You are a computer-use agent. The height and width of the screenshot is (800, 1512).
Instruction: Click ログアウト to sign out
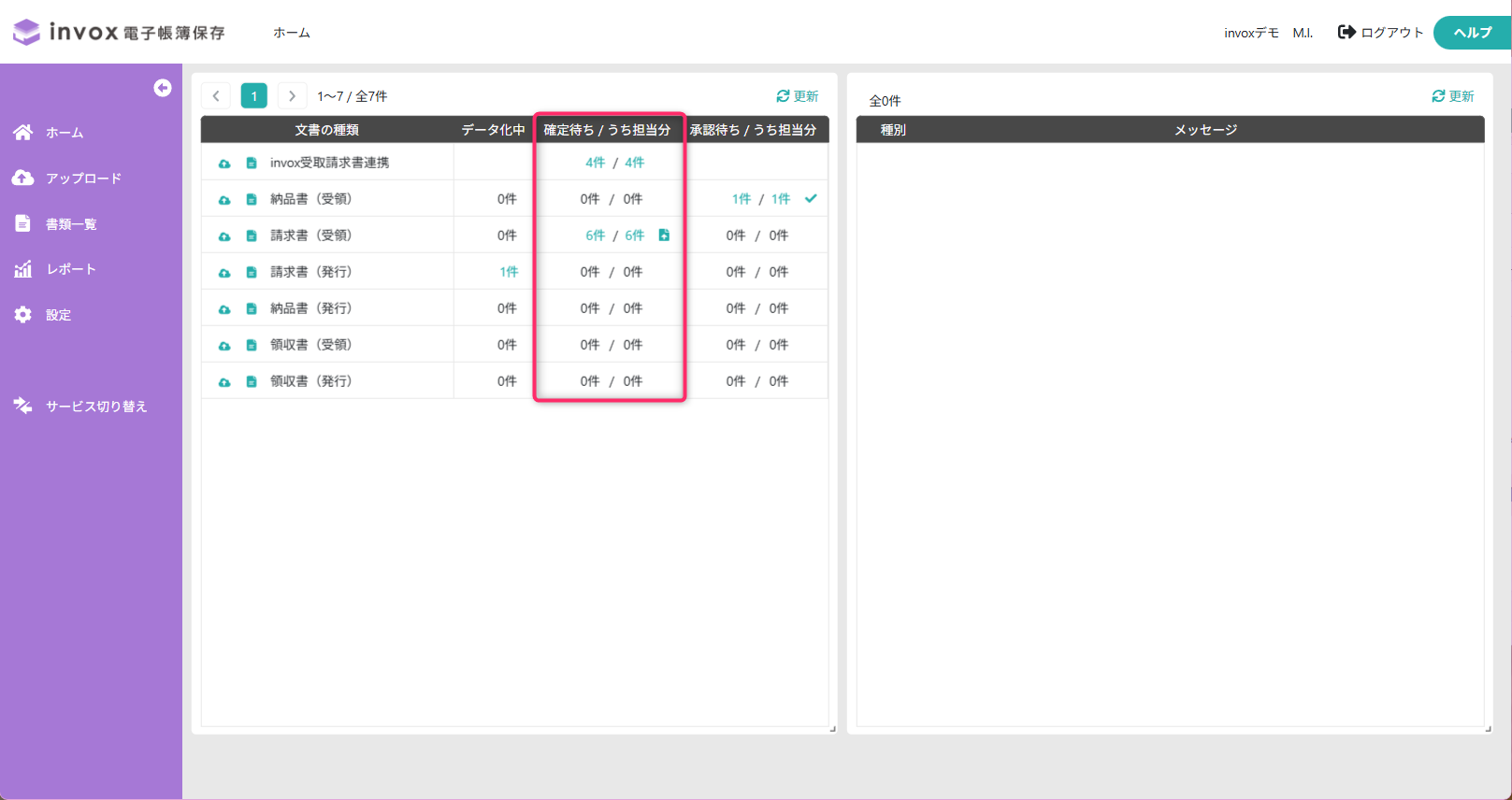click(1380, 33)
